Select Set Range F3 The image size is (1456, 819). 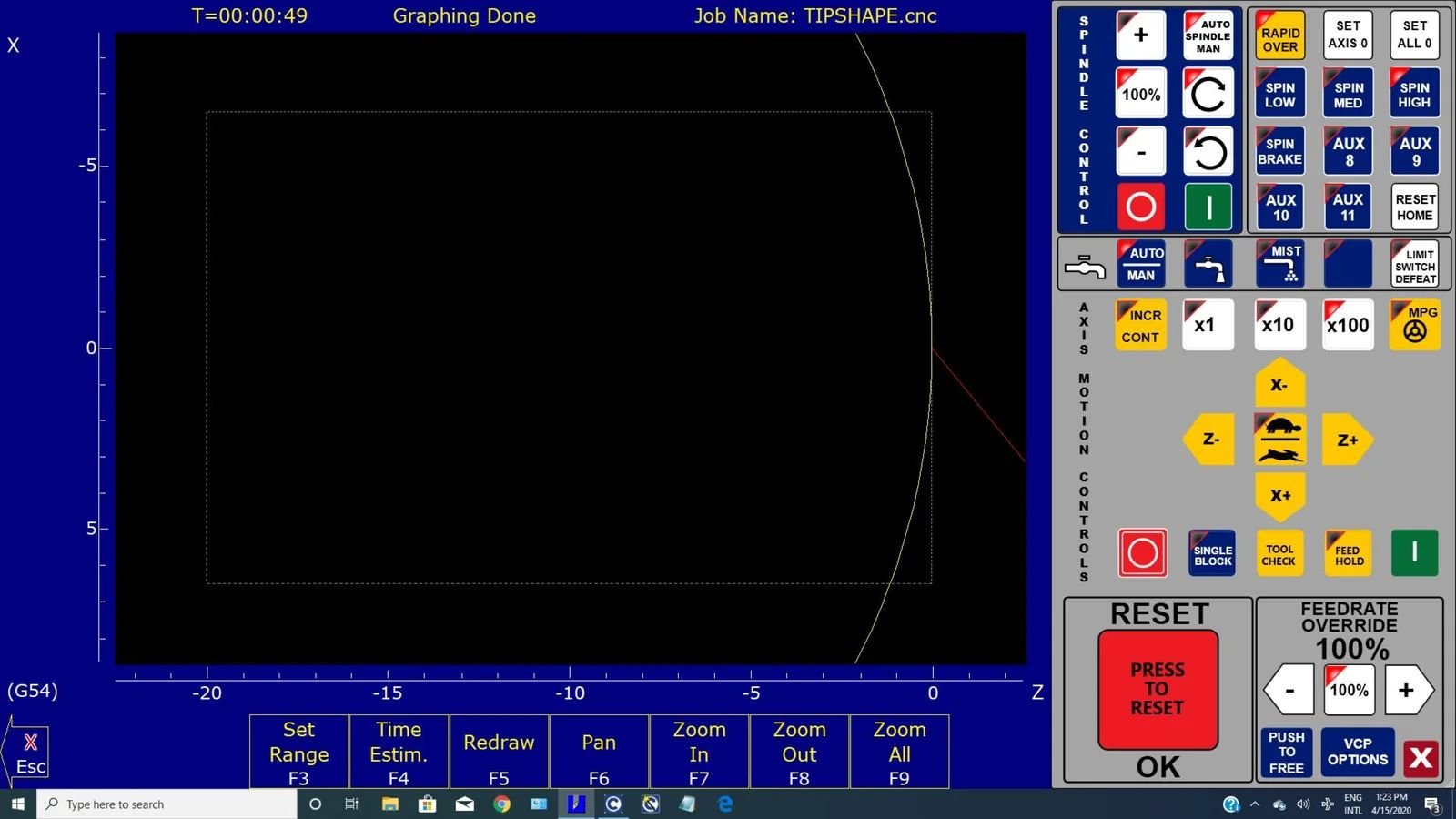298,753
